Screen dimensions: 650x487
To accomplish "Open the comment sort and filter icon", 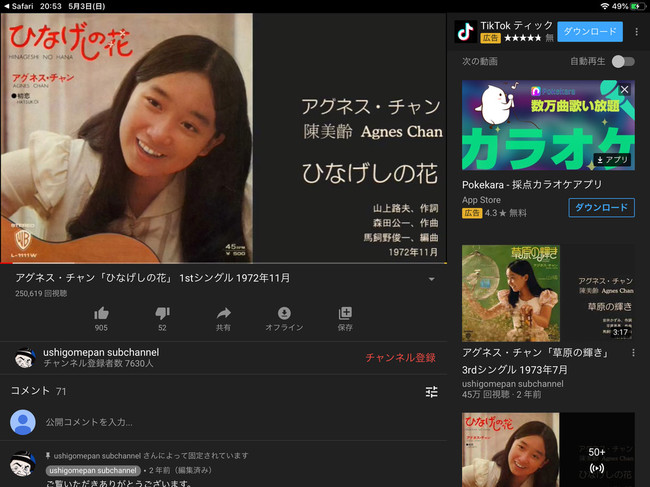I will [432, 391].
